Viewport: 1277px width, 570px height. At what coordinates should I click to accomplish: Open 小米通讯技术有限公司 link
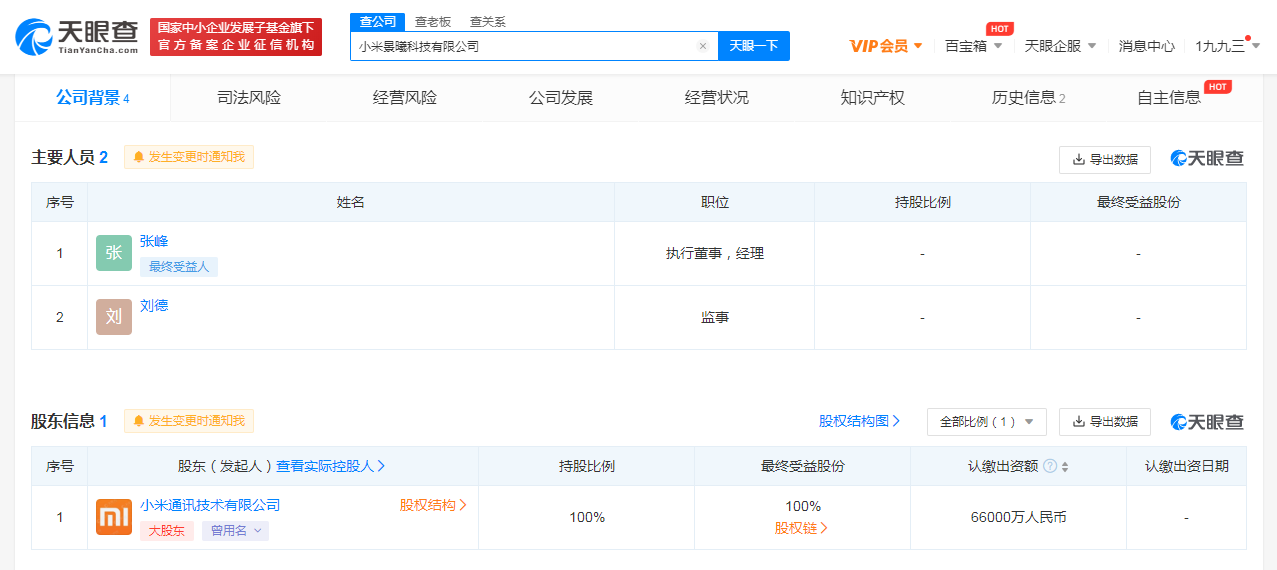pyautogui.click(x=210, y=505)
